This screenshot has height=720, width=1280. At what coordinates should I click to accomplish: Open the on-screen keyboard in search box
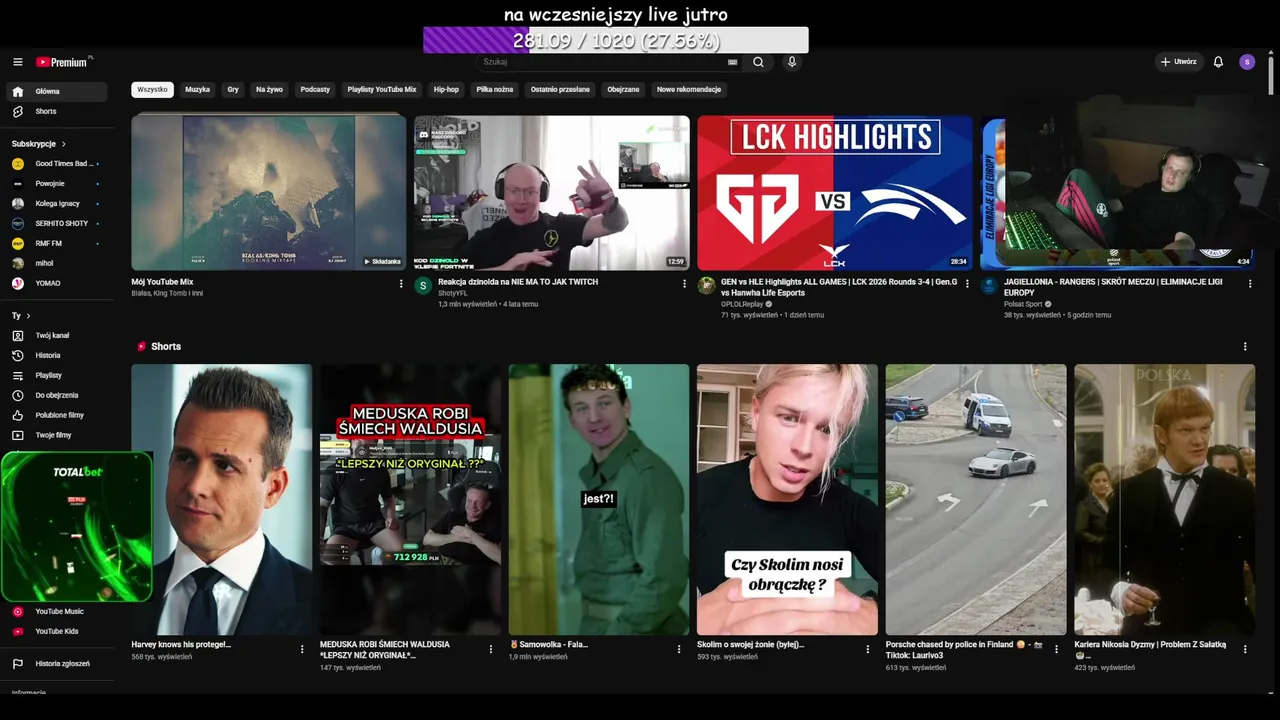point(733,62)
